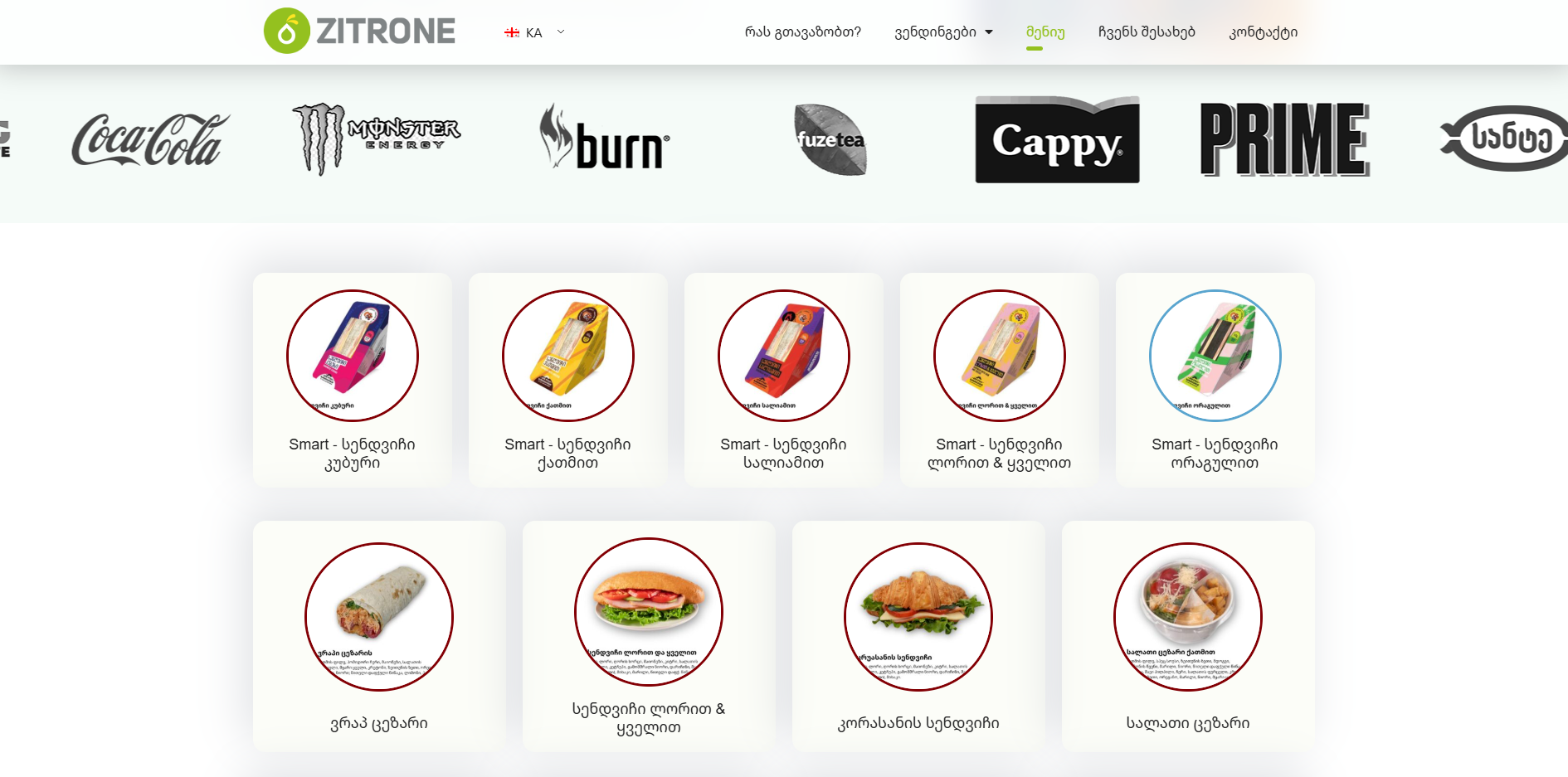Click the Georgian flag language icon
1568x777 pixels.
click(512, 33)
